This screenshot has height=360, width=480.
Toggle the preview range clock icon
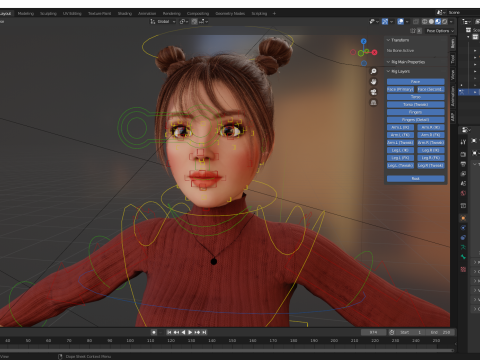tap(392, 332)
